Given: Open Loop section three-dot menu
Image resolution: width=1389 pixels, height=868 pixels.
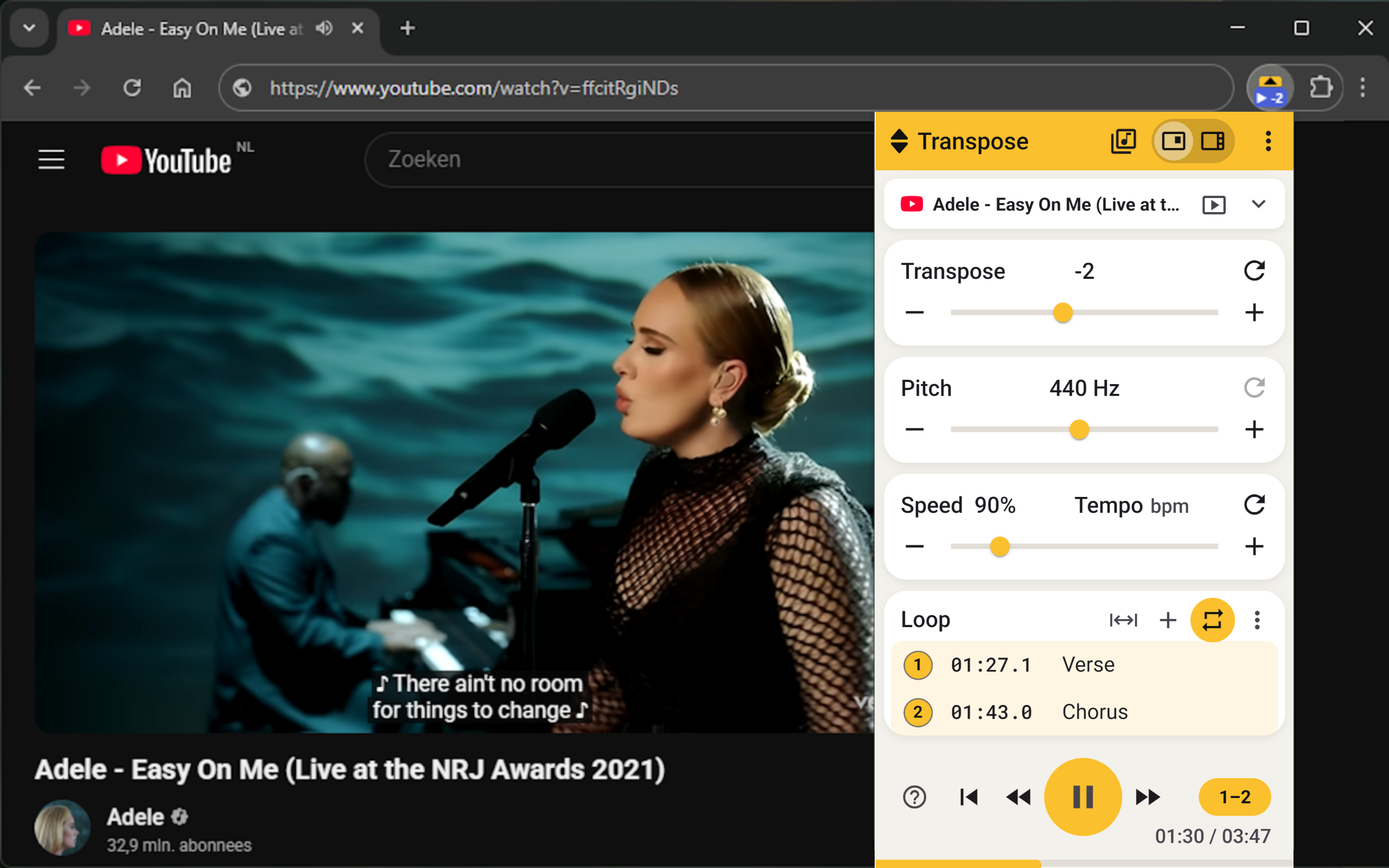Looking at the screenshot, I should coord(1257,620).
